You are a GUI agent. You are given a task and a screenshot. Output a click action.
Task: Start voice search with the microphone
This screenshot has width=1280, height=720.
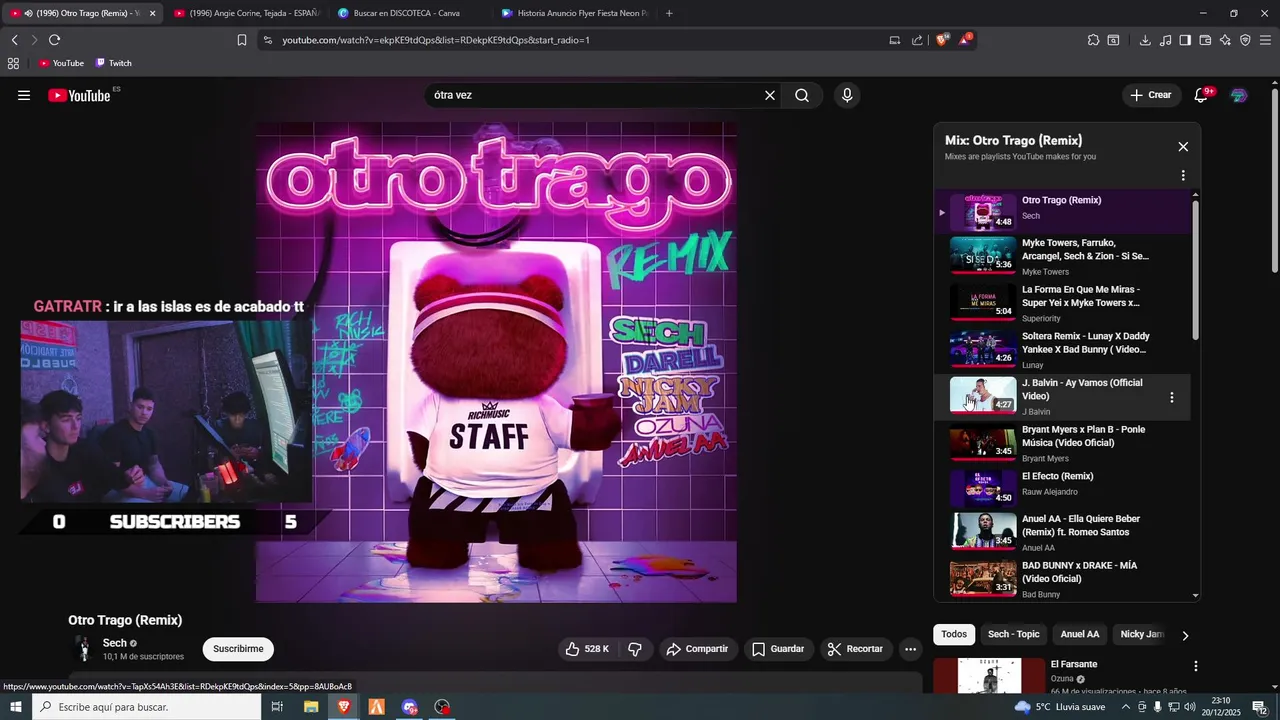click(847, 95)
